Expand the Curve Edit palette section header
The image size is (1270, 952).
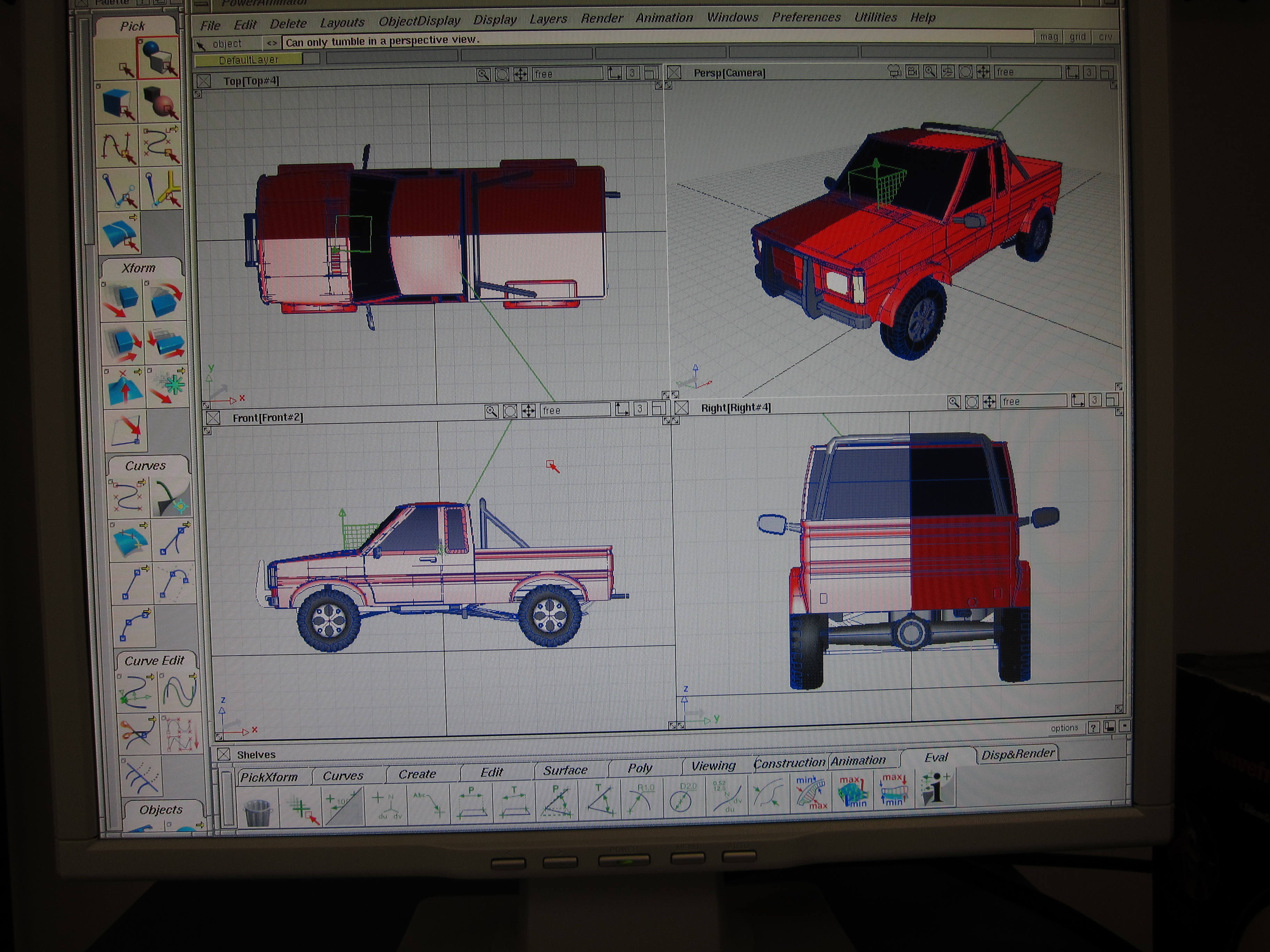click(x=154, y=661)
